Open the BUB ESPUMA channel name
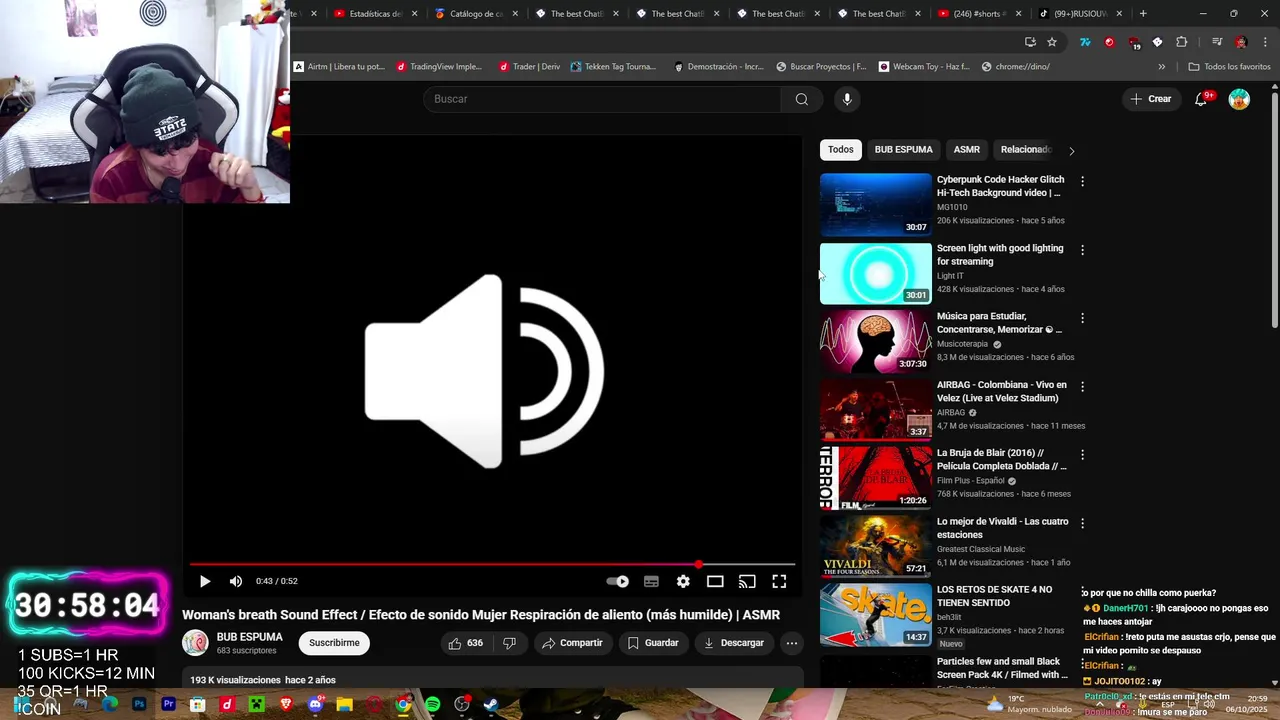 point(249,637)
